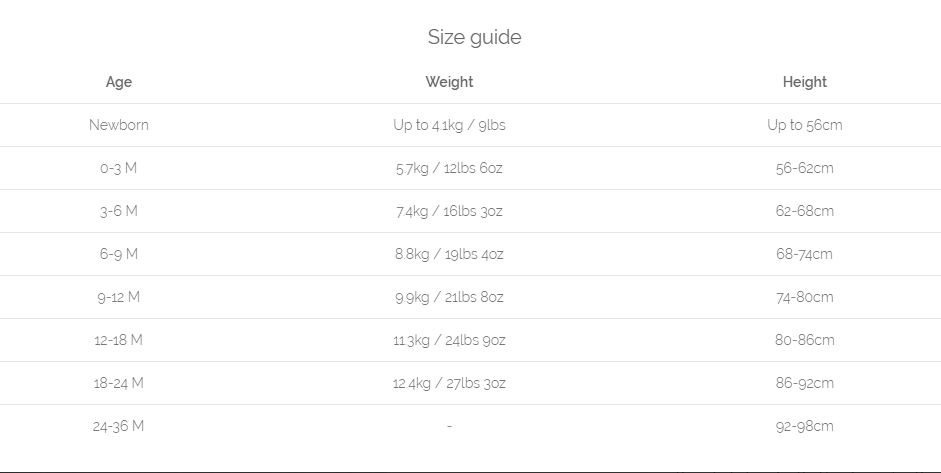Select the 0-3 M age row

click(119, 168)
